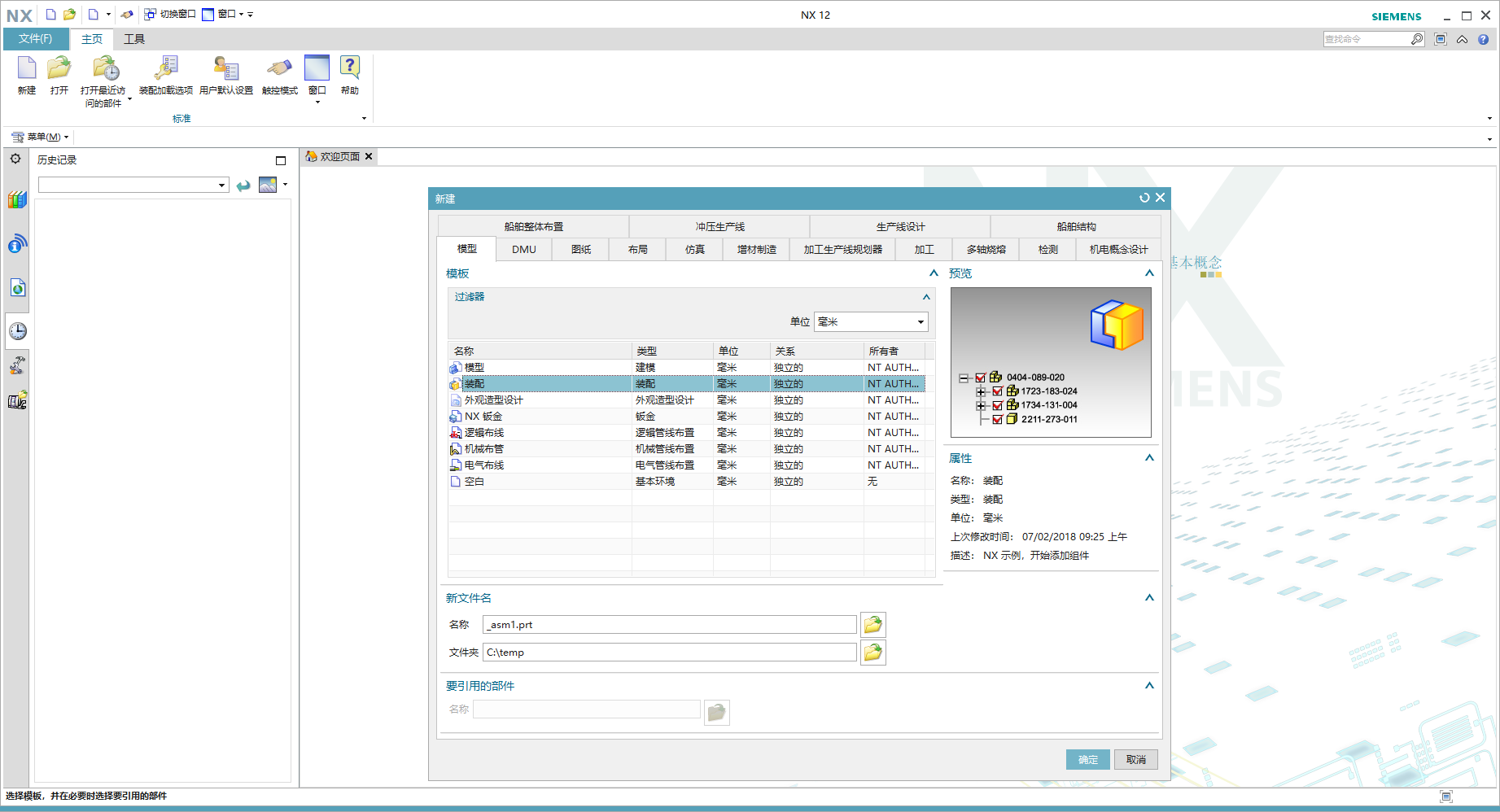Collapse the 要引用的部件 section
Screen dimensions: 1500x812
pos(1149,686)
